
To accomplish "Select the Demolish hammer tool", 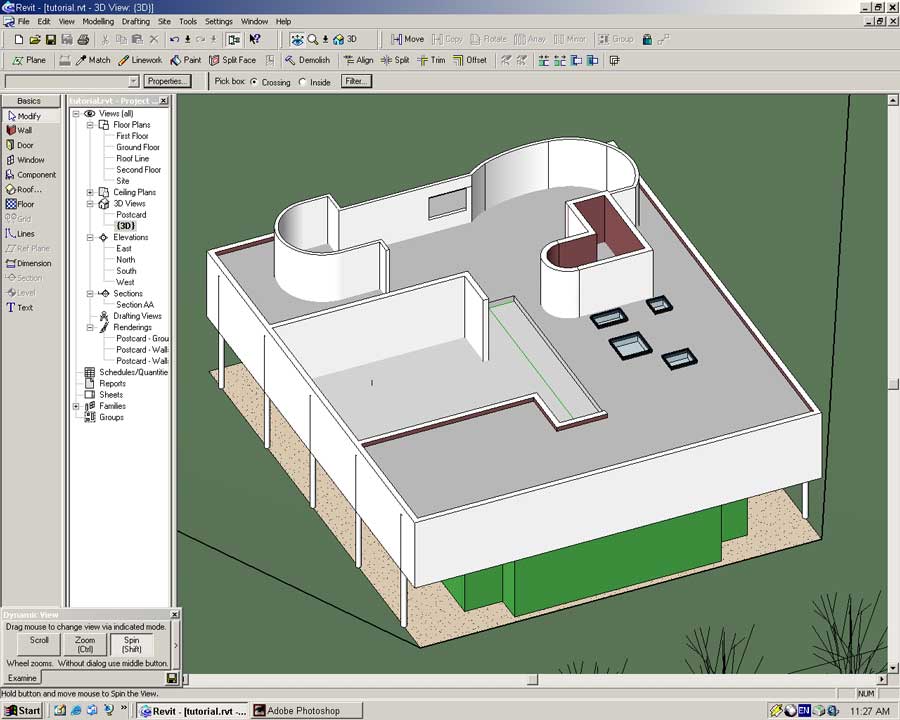I will click(x=306, y=60).
